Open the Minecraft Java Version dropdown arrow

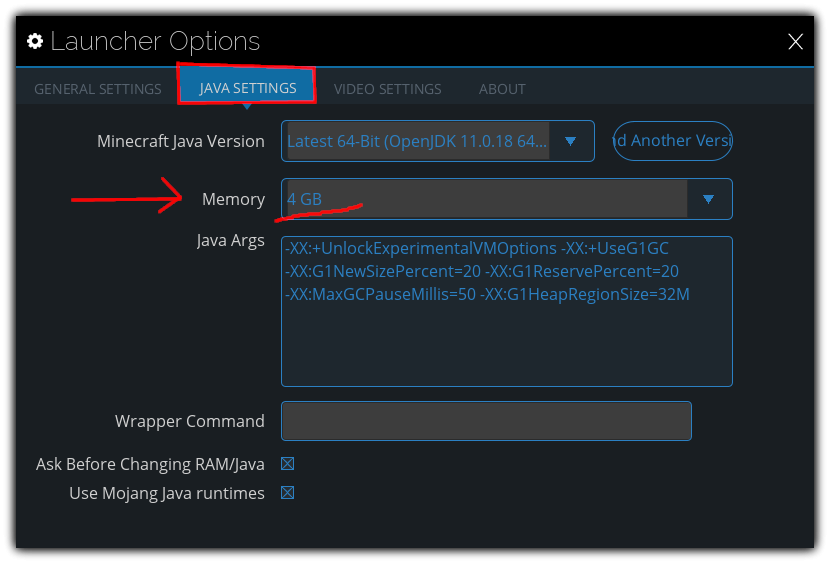coord(571,141)
